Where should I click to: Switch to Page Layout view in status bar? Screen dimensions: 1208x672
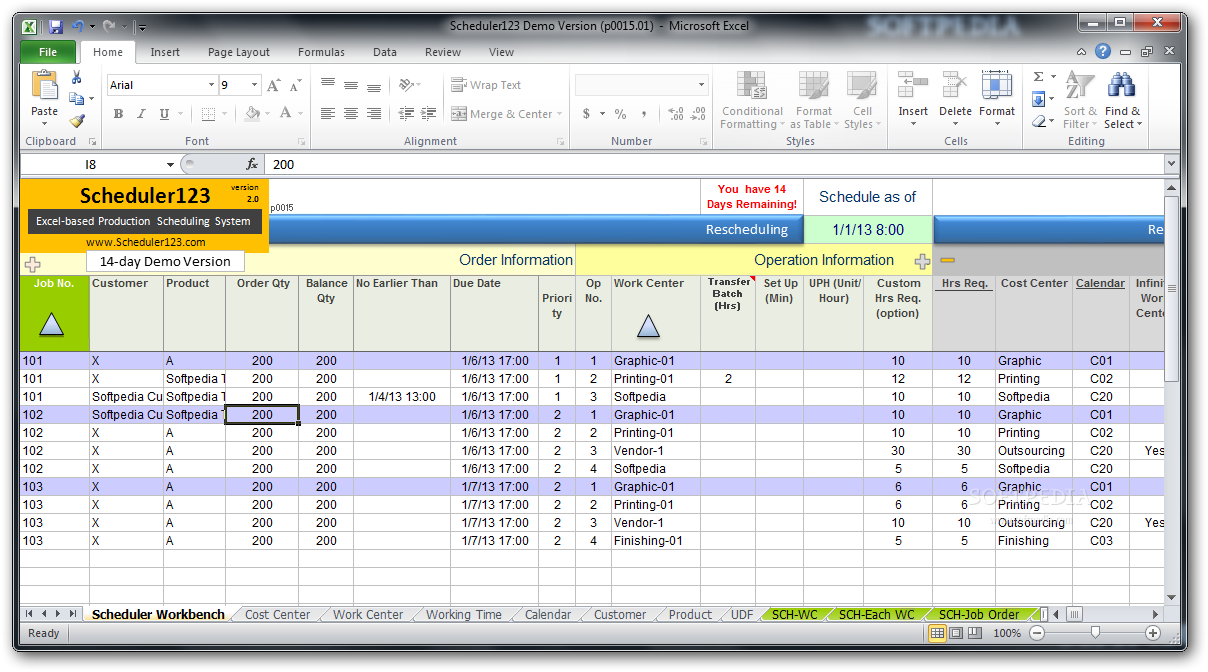pos(956,633)
